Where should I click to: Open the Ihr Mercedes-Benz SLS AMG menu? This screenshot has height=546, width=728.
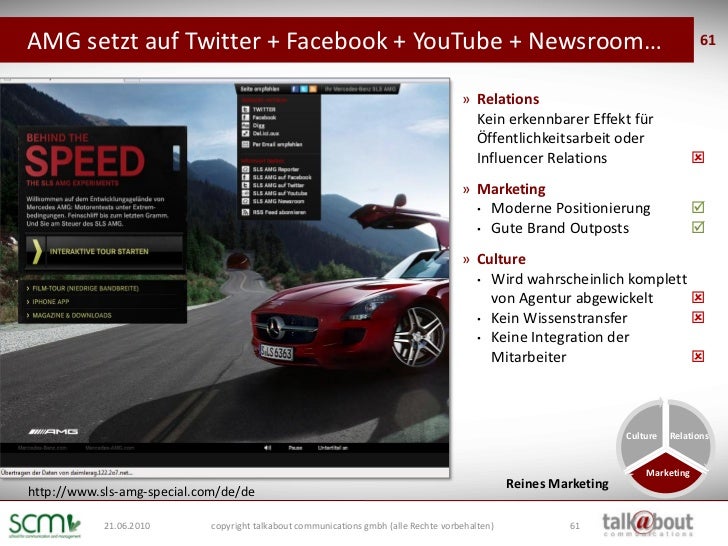click(x=360, y=89)
